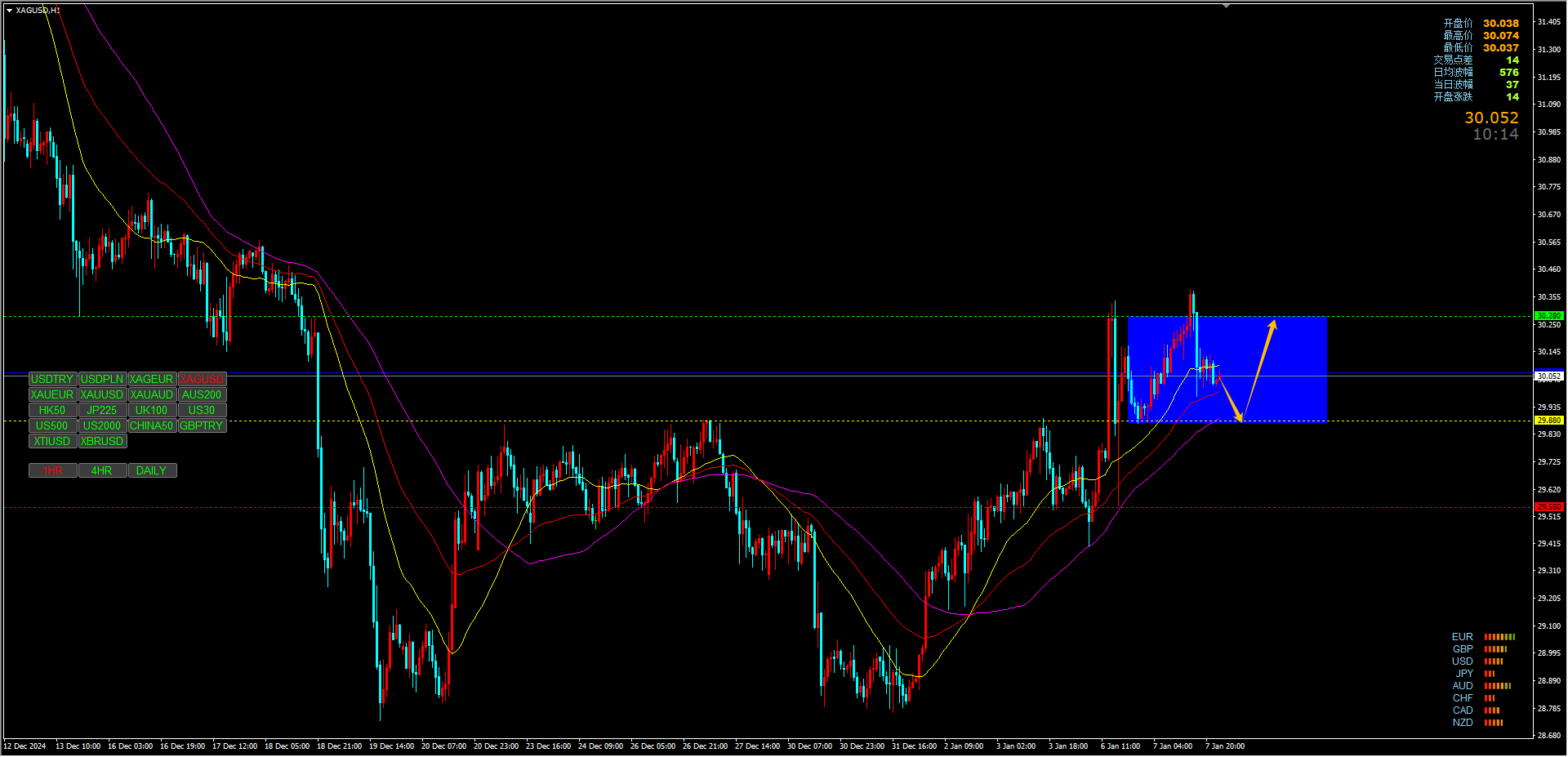The height and width of the screenshot is (757, 1568).
Task: Click the 18 Dec 21:00 time label
Action: 339,746
